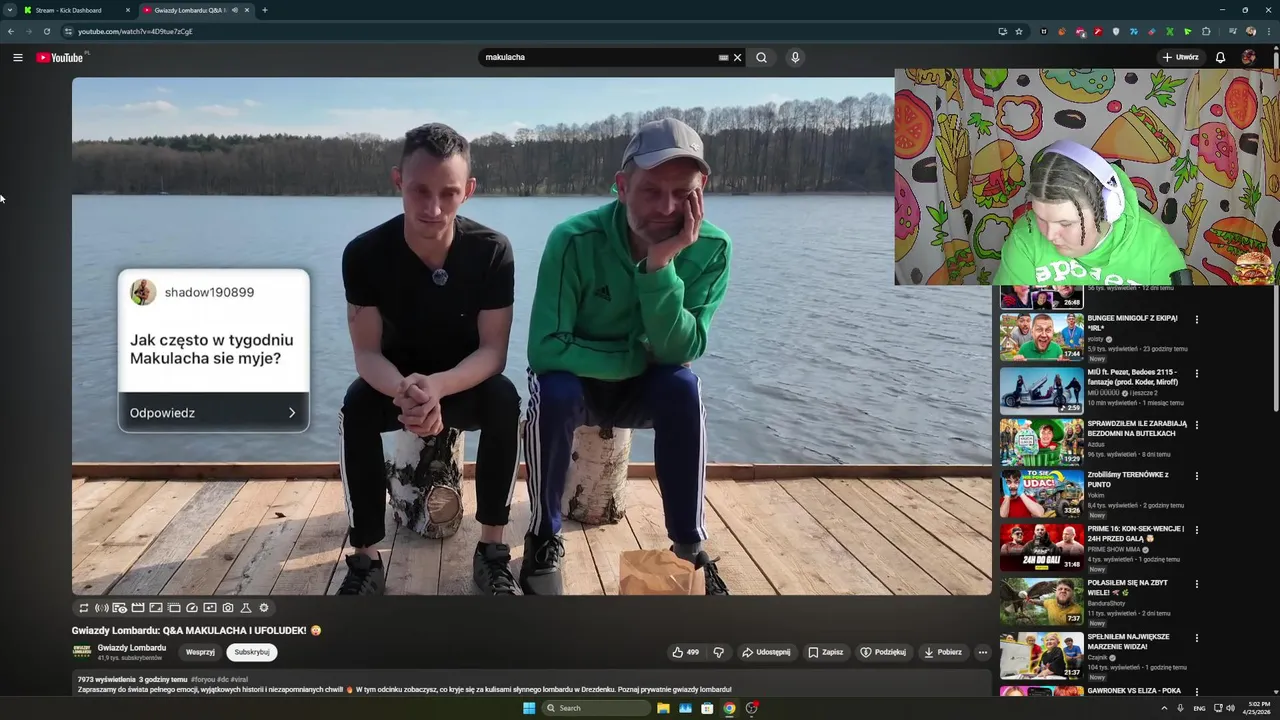Share the video via Udostępnij

tap(765, 652)
